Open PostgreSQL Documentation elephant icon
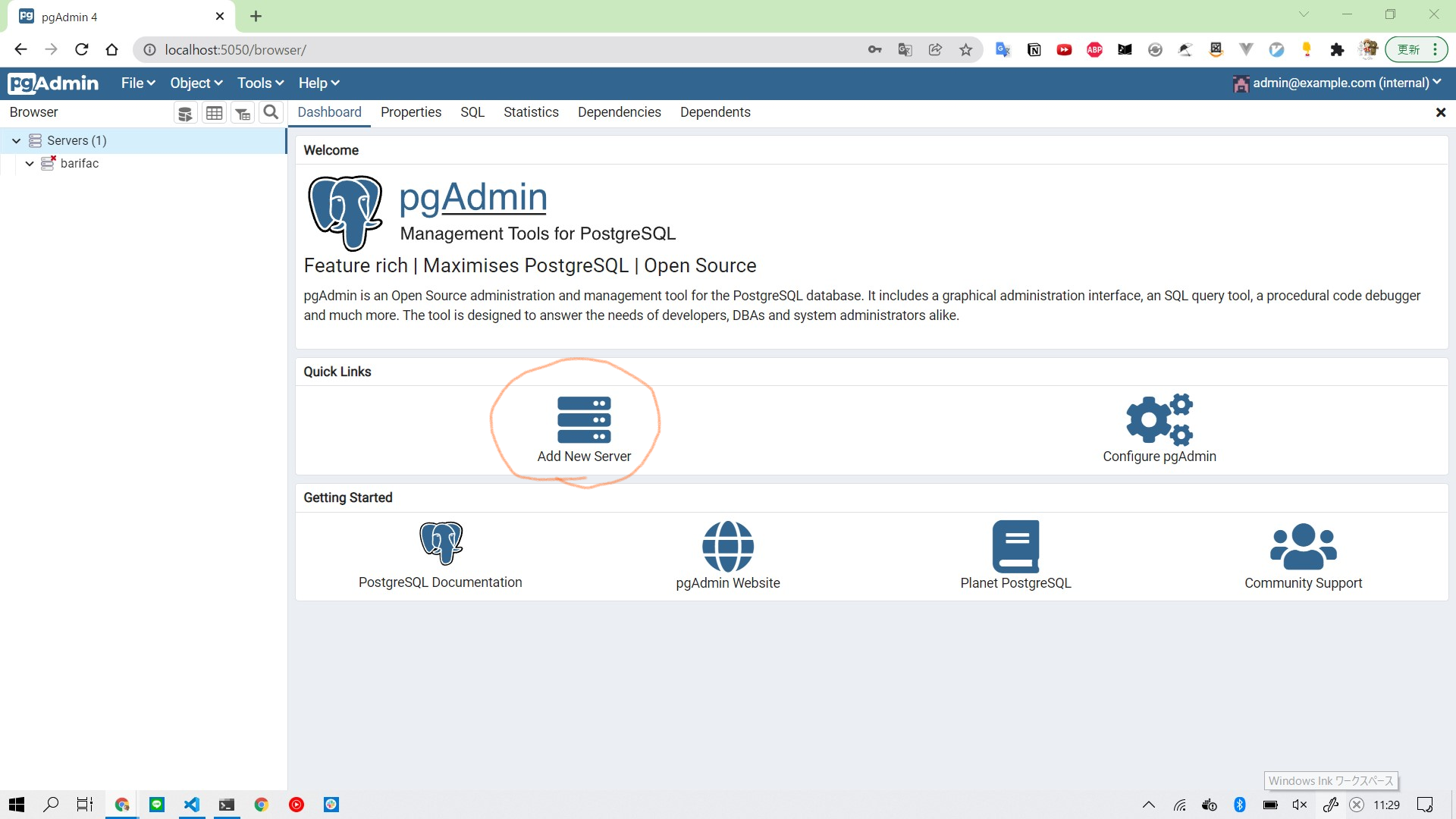1456x819 pixels. pyautogui.click(x=441, y=543)
